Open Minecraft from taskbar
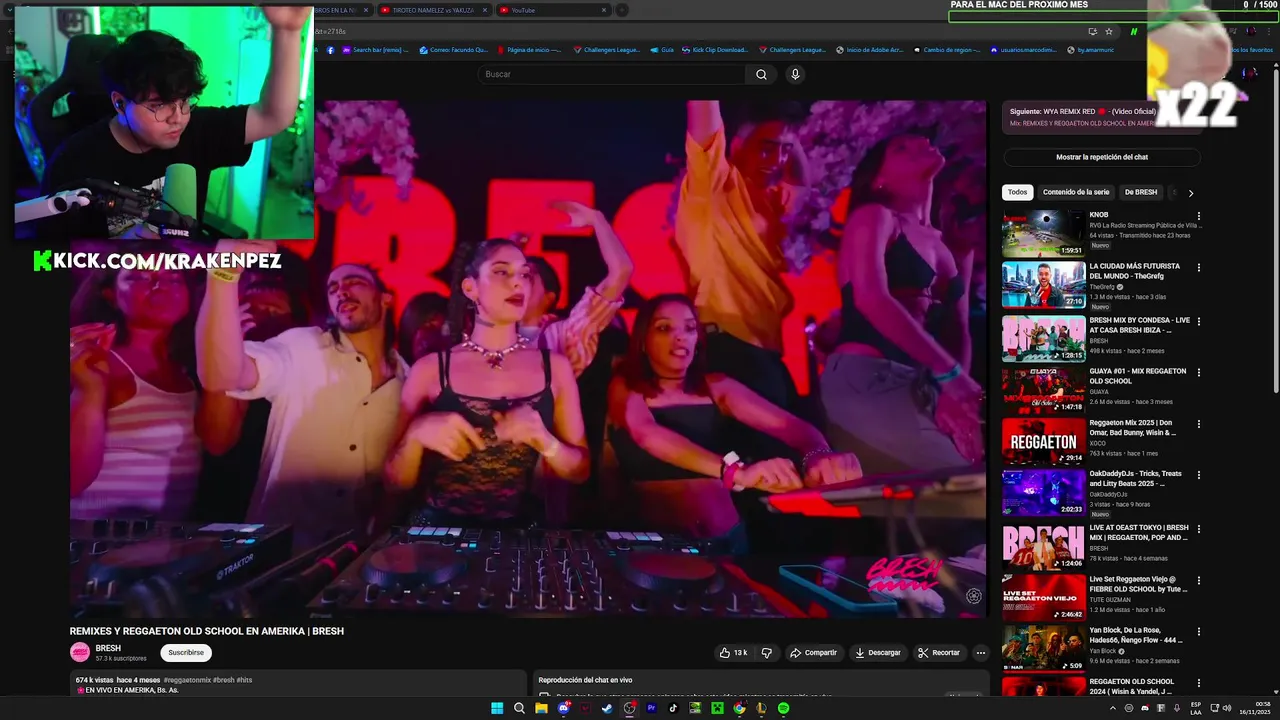 pos(717,708)
